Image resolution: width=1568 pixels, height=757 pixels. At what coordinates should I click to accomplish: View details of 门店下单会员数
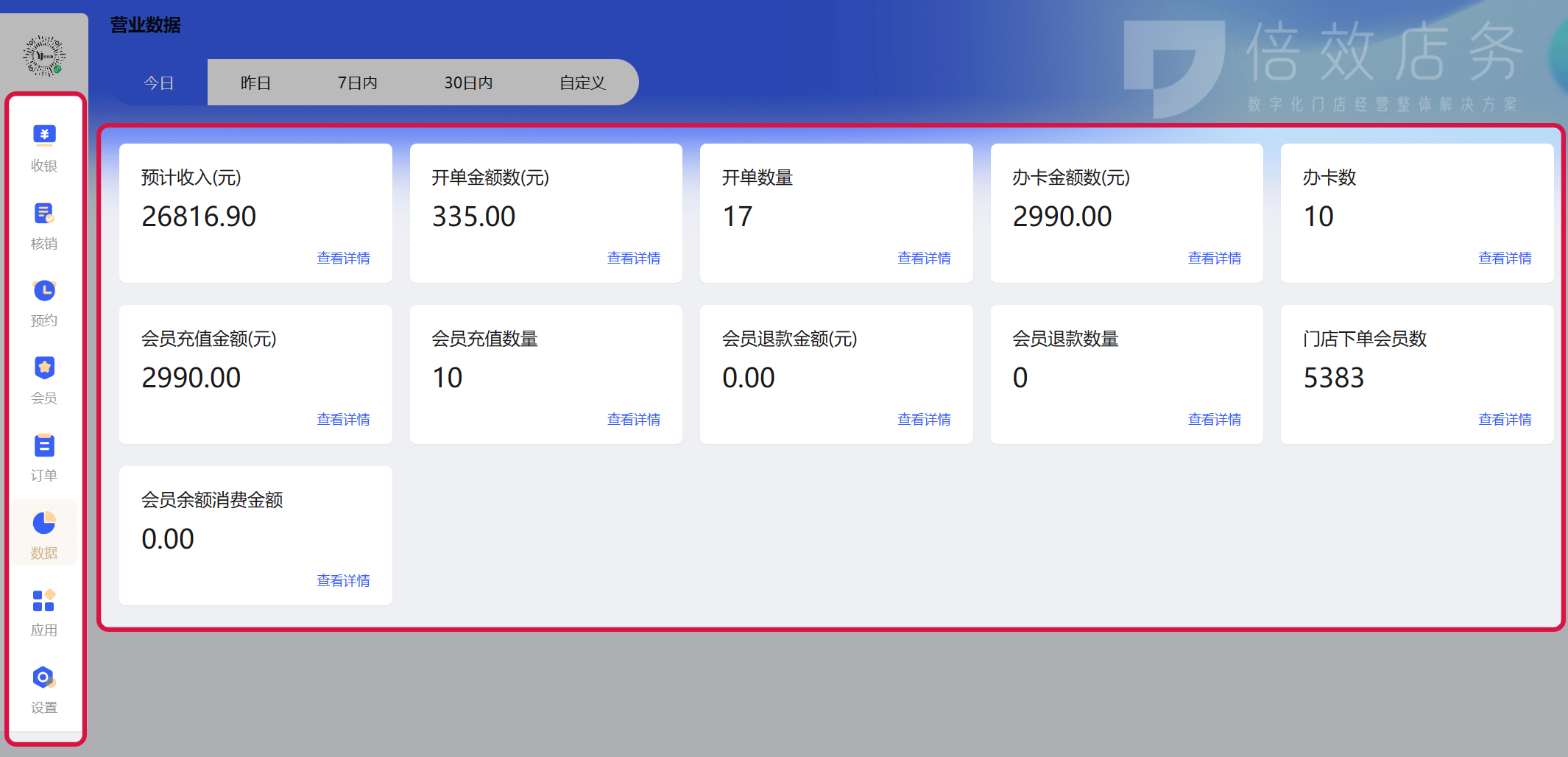(1505, 418)
